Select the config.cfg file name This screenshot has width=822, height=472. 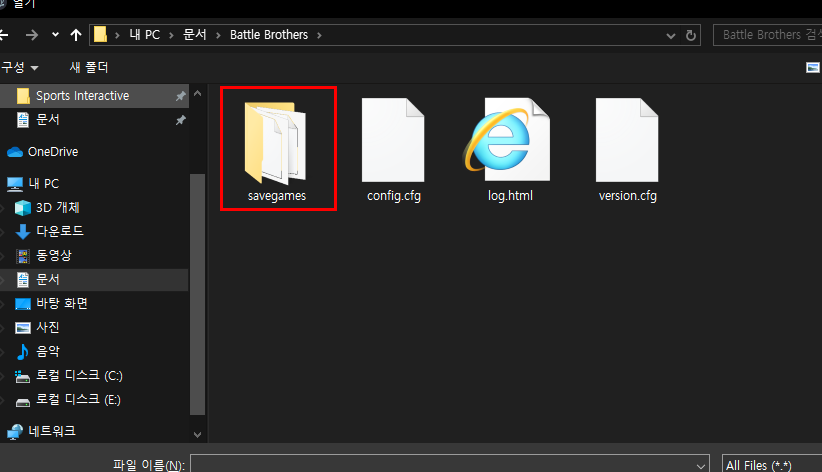coord(394,196)
